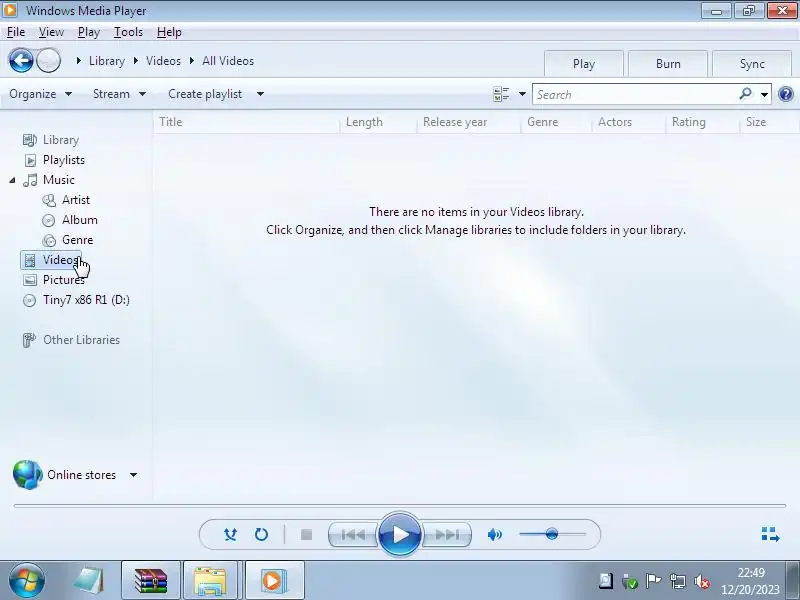Click the Next track button
This screenshot has height=600, width=800.
tap(447, 535)
